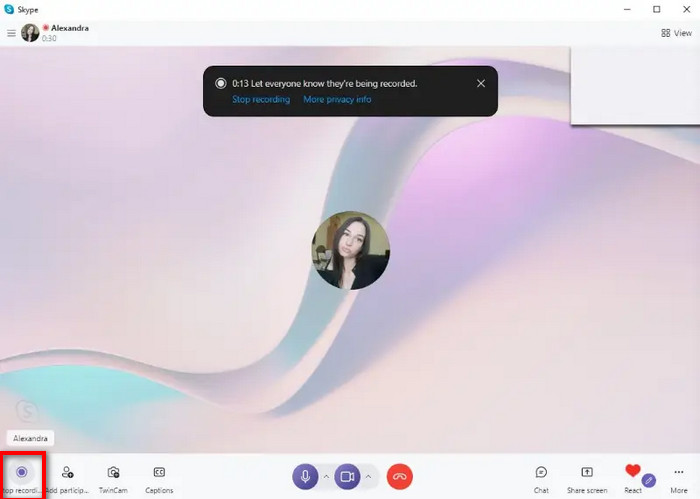Click the self-view preview window
700x499 pixels.
(634, 85)
